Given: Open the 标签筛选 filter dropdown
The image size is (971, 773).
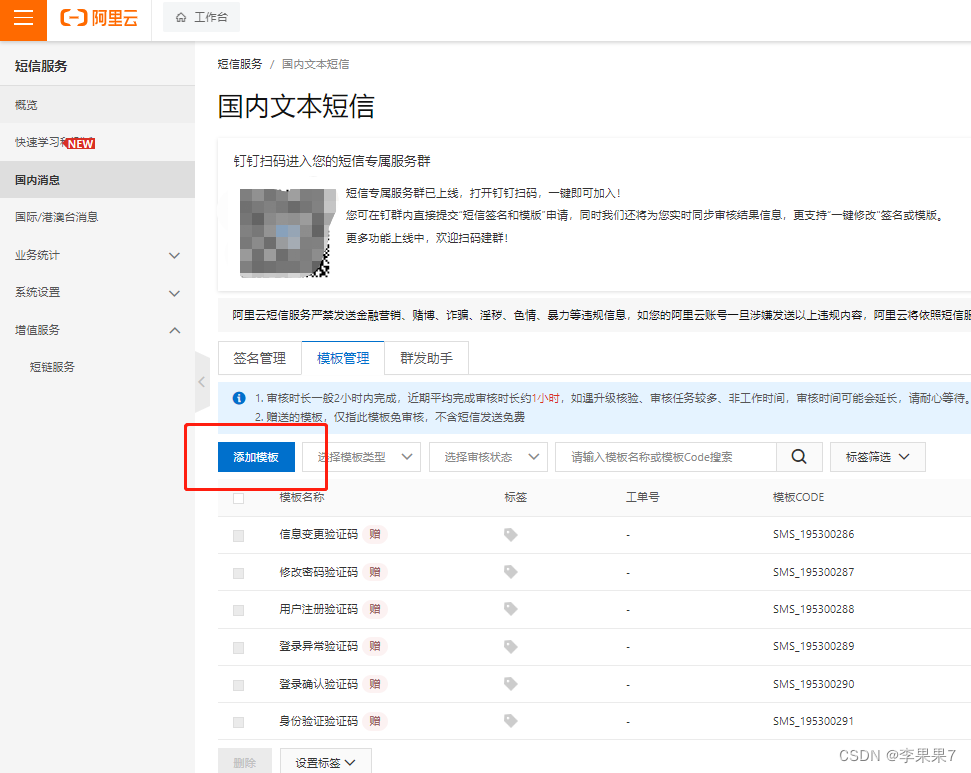Looking at the screenshot, I should [x=877, y=457].
